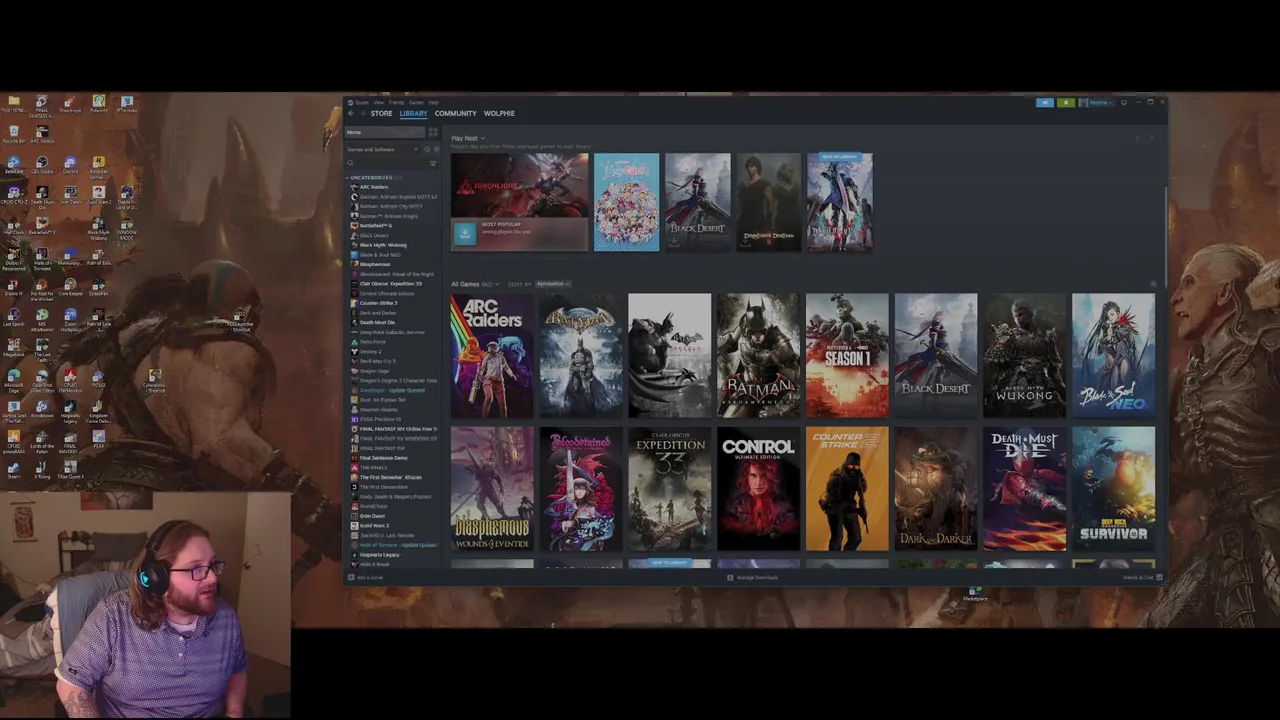Open Devil May Cry 5 Play Next cover
The height and width of the screenshot is (720, 1280).
(840, 202)
